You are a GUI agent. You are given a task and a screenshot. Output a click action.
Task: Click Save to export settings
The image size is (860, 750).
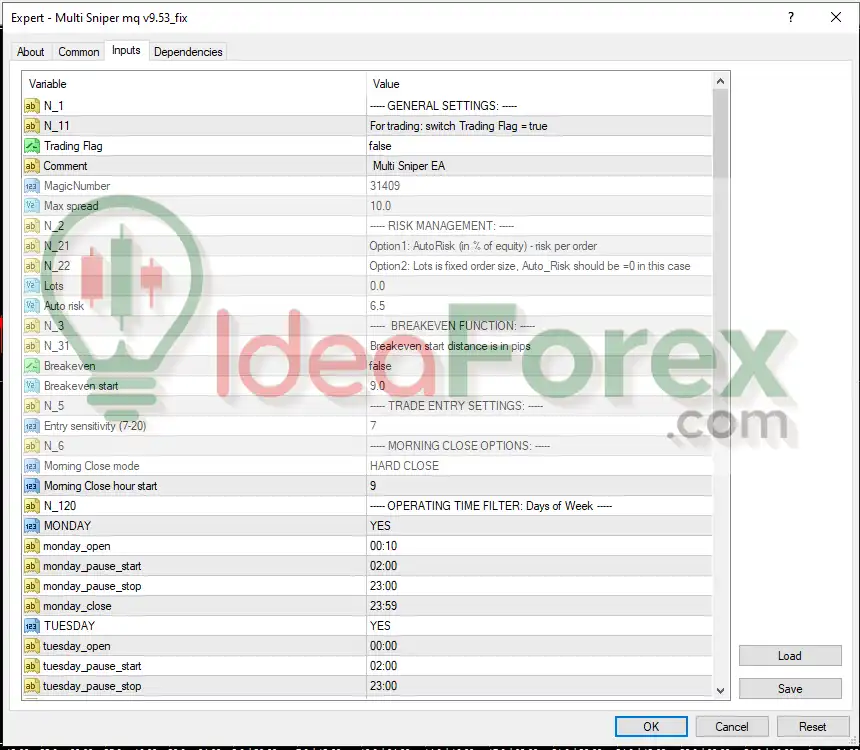[790, 689]
